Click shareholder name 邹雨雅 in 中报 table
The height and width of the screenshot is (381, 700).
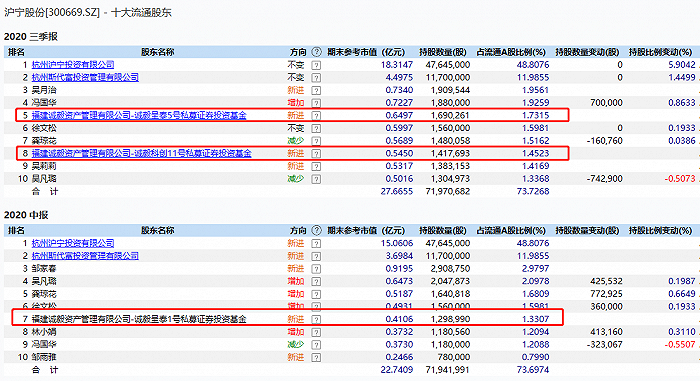tap(44, 357)
